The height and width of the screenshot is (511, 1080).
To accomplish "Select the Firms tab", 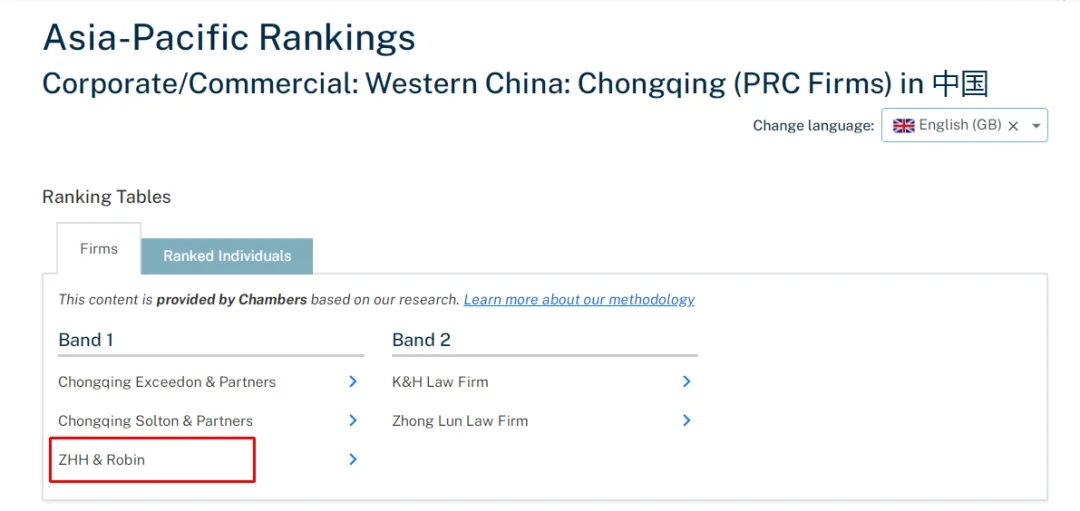I will pos(99,249).
